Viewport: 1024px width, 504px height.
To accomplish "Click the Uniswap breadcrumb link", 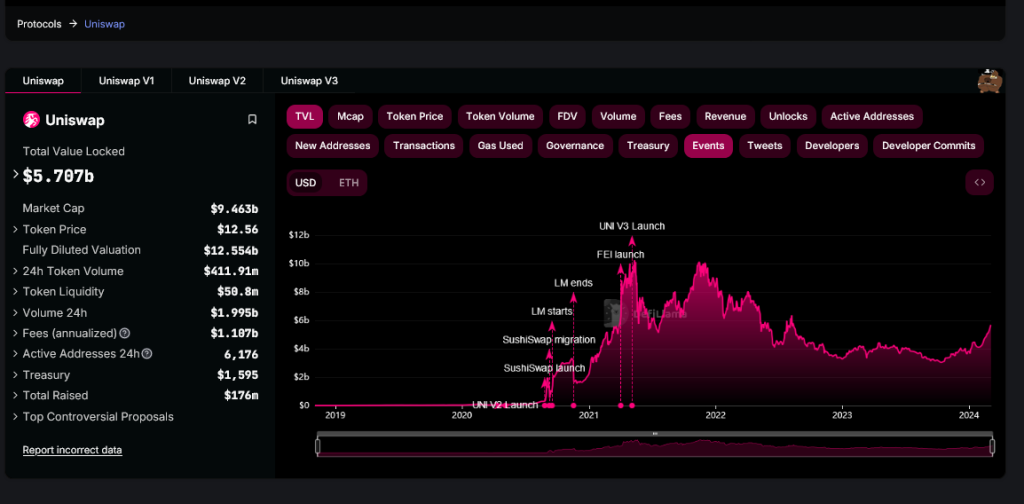I will (104, 24).
